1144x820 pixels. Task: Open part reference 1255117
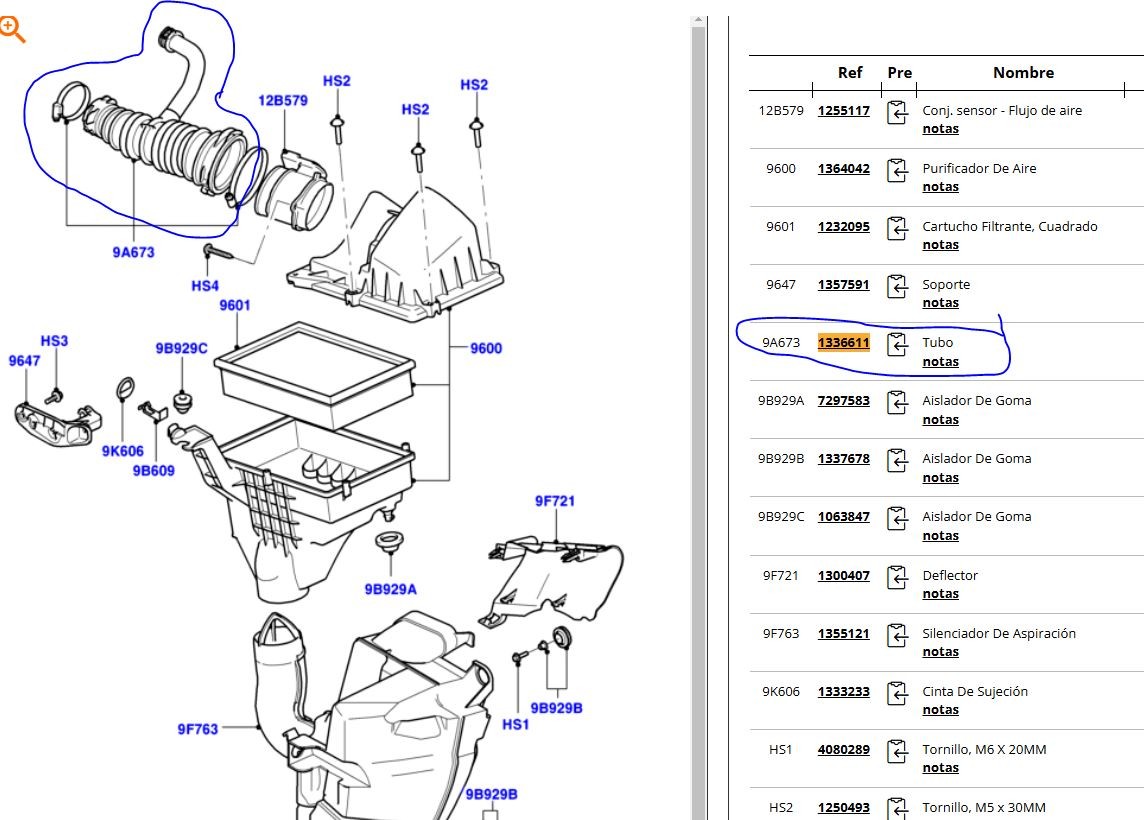(843, 111)
